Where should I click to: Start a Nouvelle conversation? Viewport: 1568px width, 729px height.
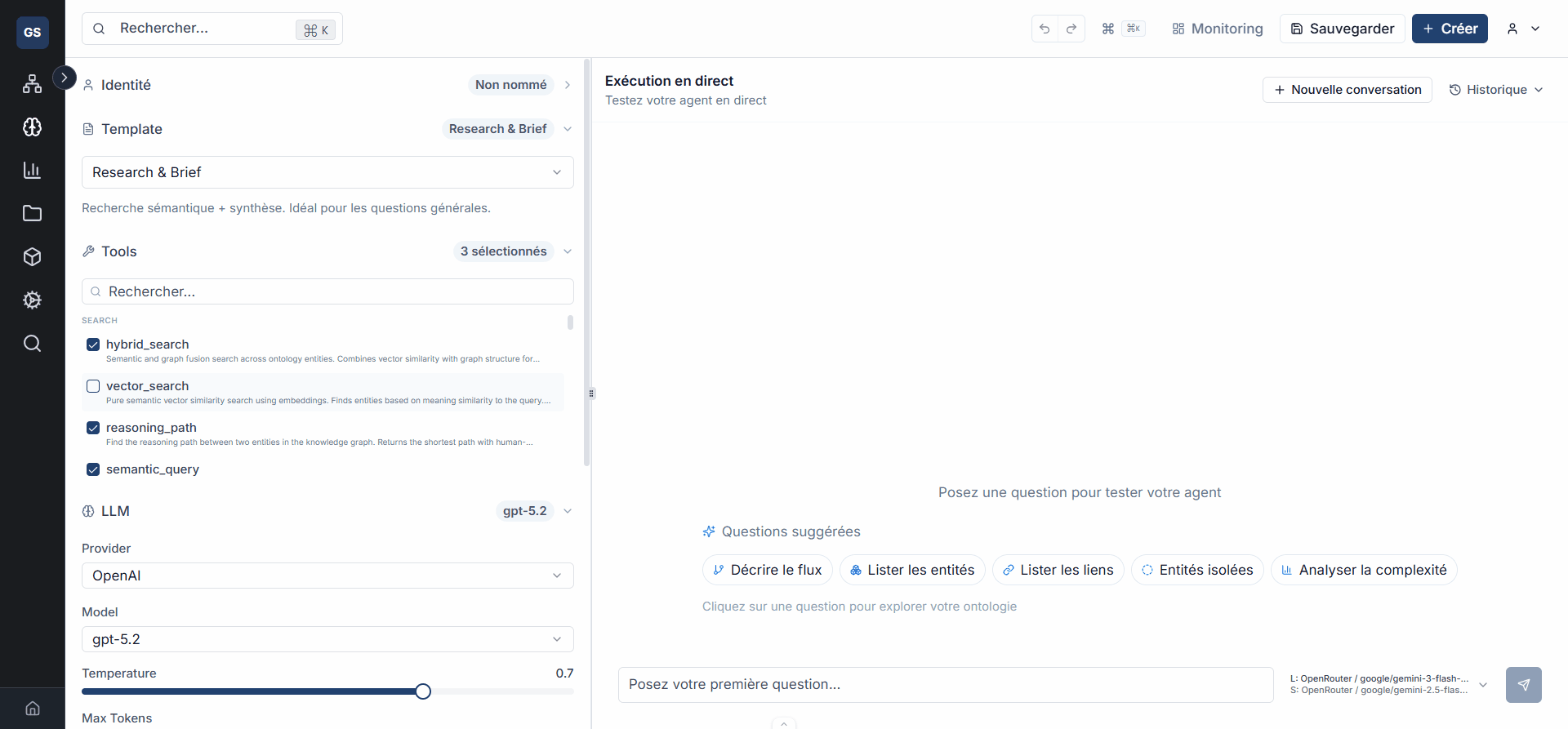(x=1347, y=90)
